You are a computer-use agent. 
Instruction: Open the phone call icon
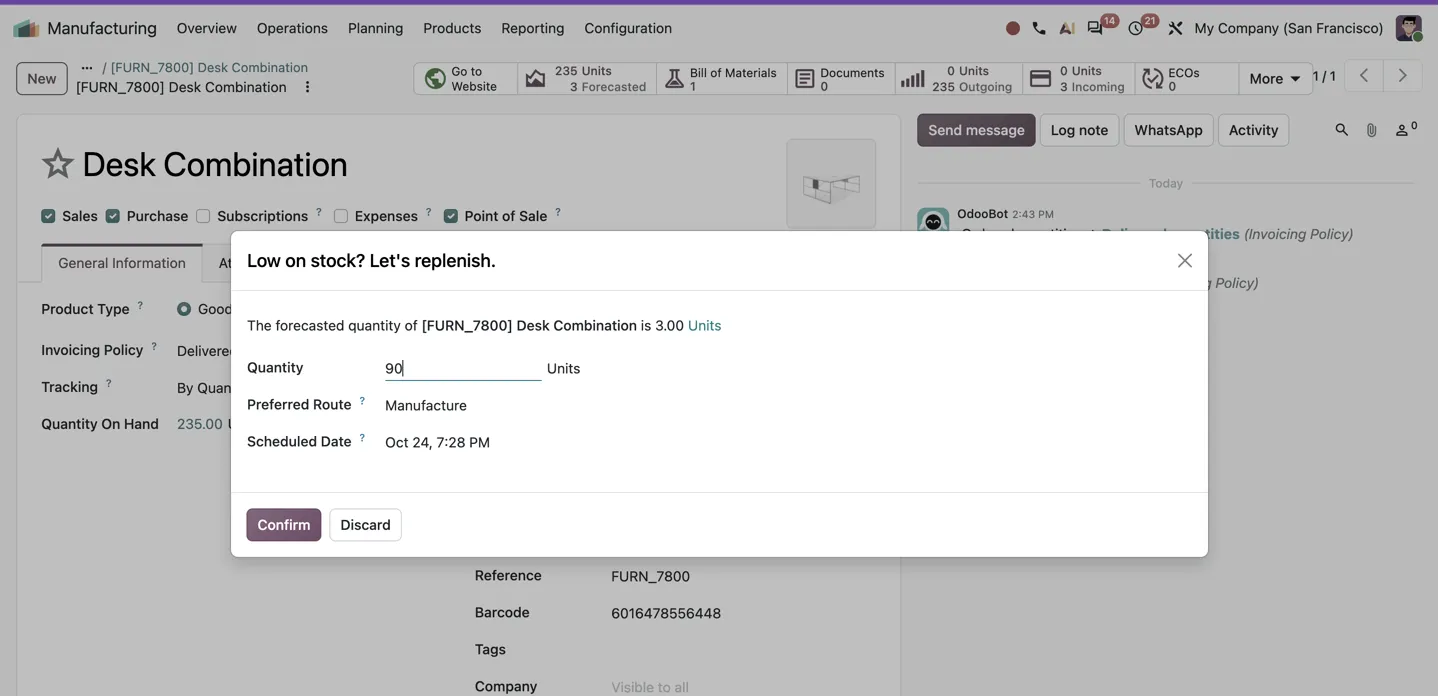point(1039,28)
